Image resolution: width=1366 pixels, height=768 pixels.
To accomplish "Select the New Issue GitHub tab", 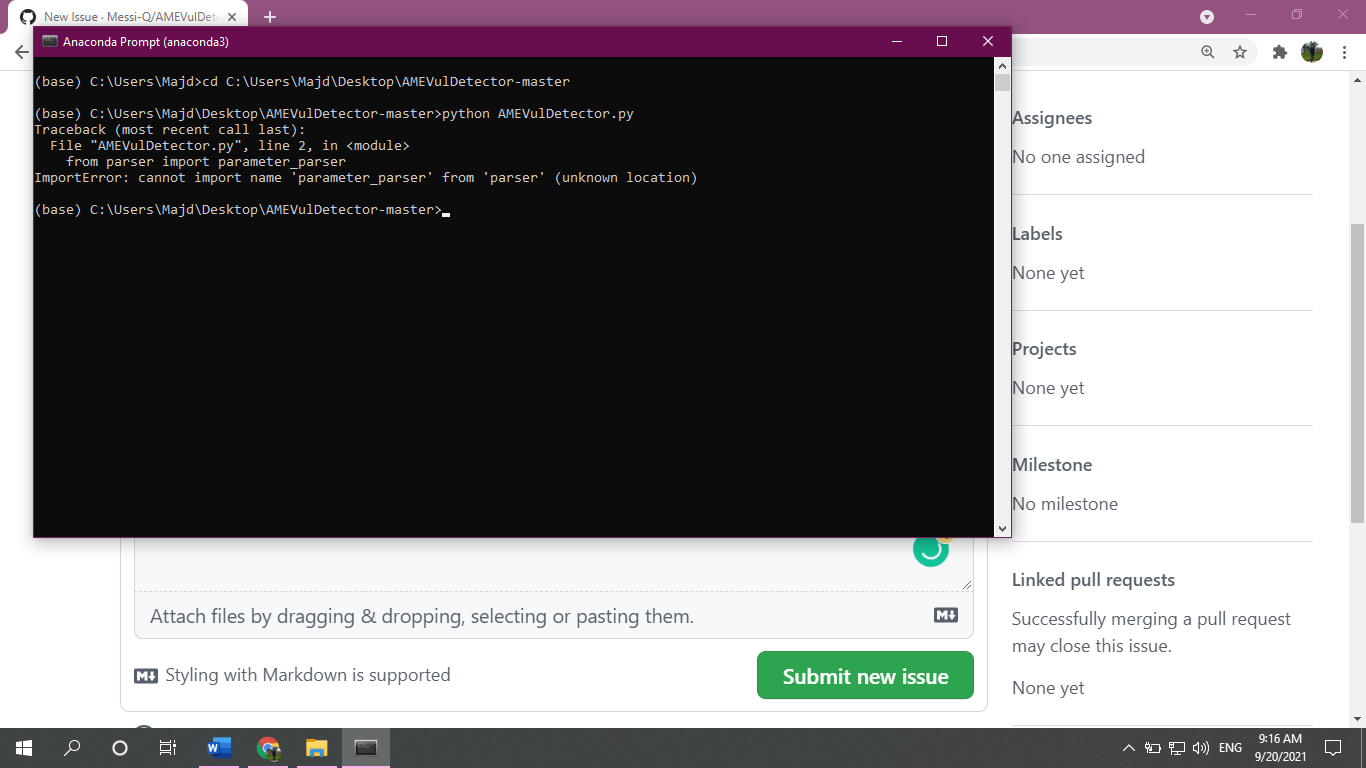I will point(128,17).
